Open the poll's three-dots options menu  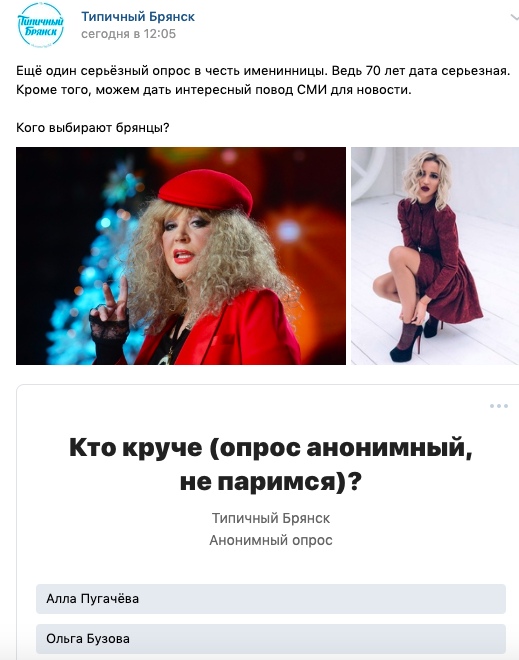coord(499,406)
